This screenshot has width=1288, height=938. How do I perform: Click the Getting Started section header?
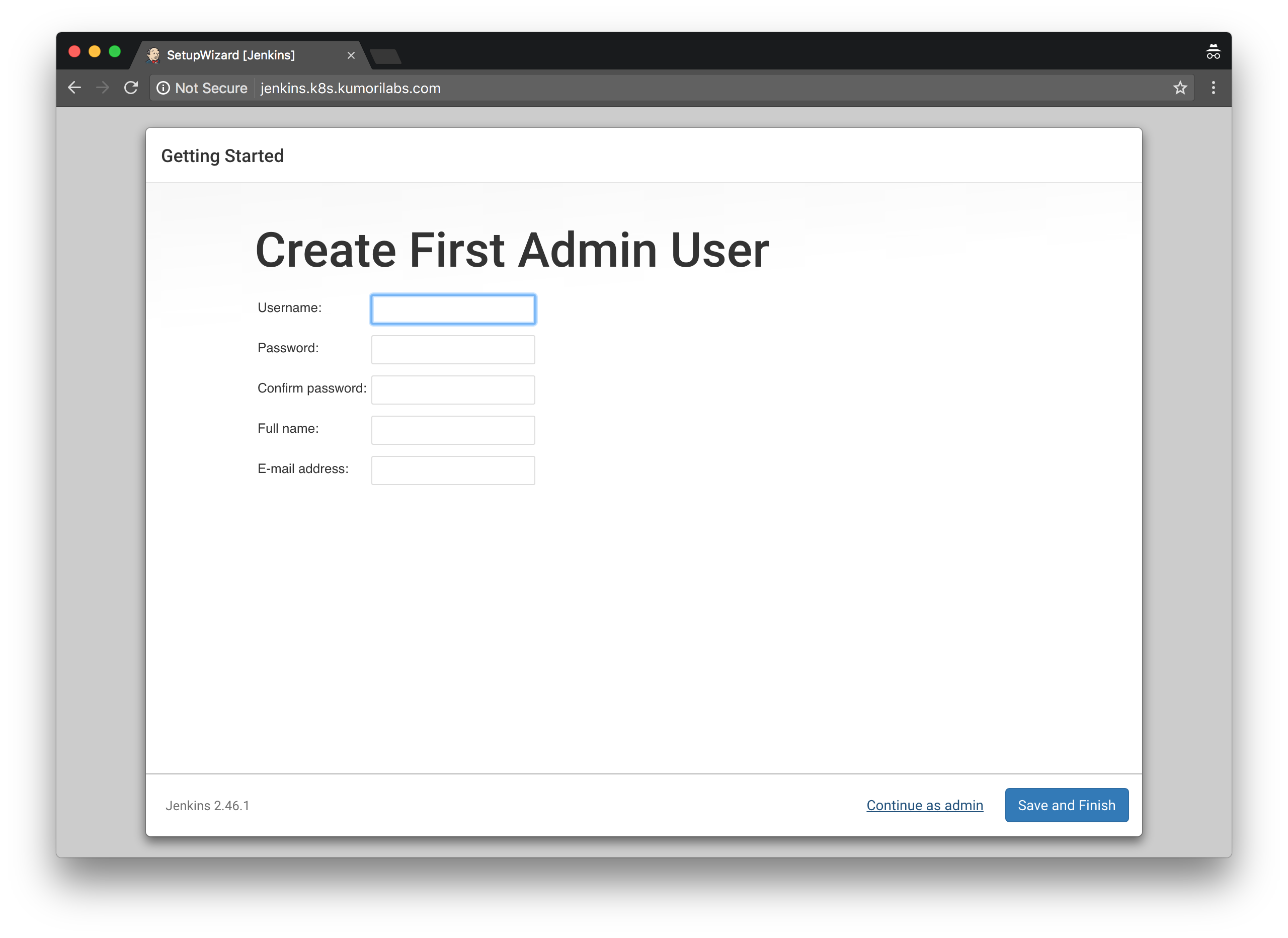pyautogui.click(x=221, y=155)
